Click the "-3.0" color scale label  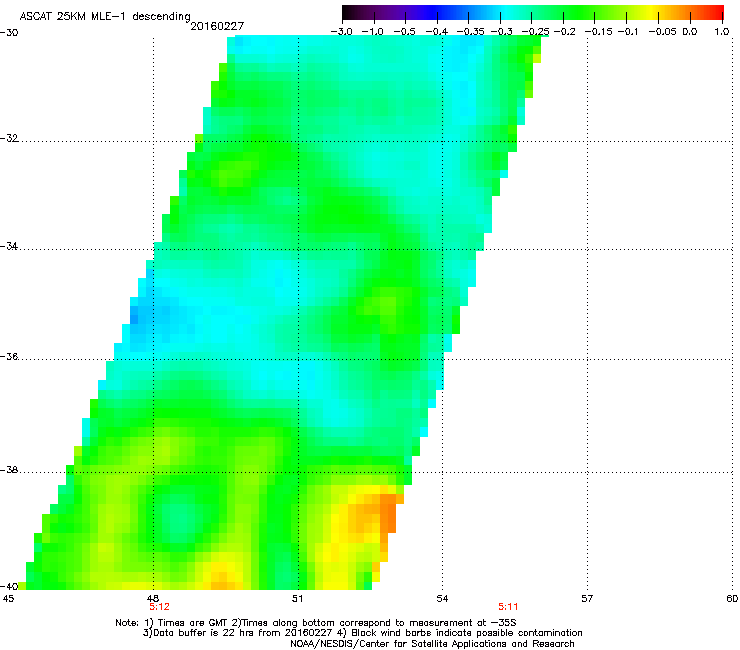(341, 32)
